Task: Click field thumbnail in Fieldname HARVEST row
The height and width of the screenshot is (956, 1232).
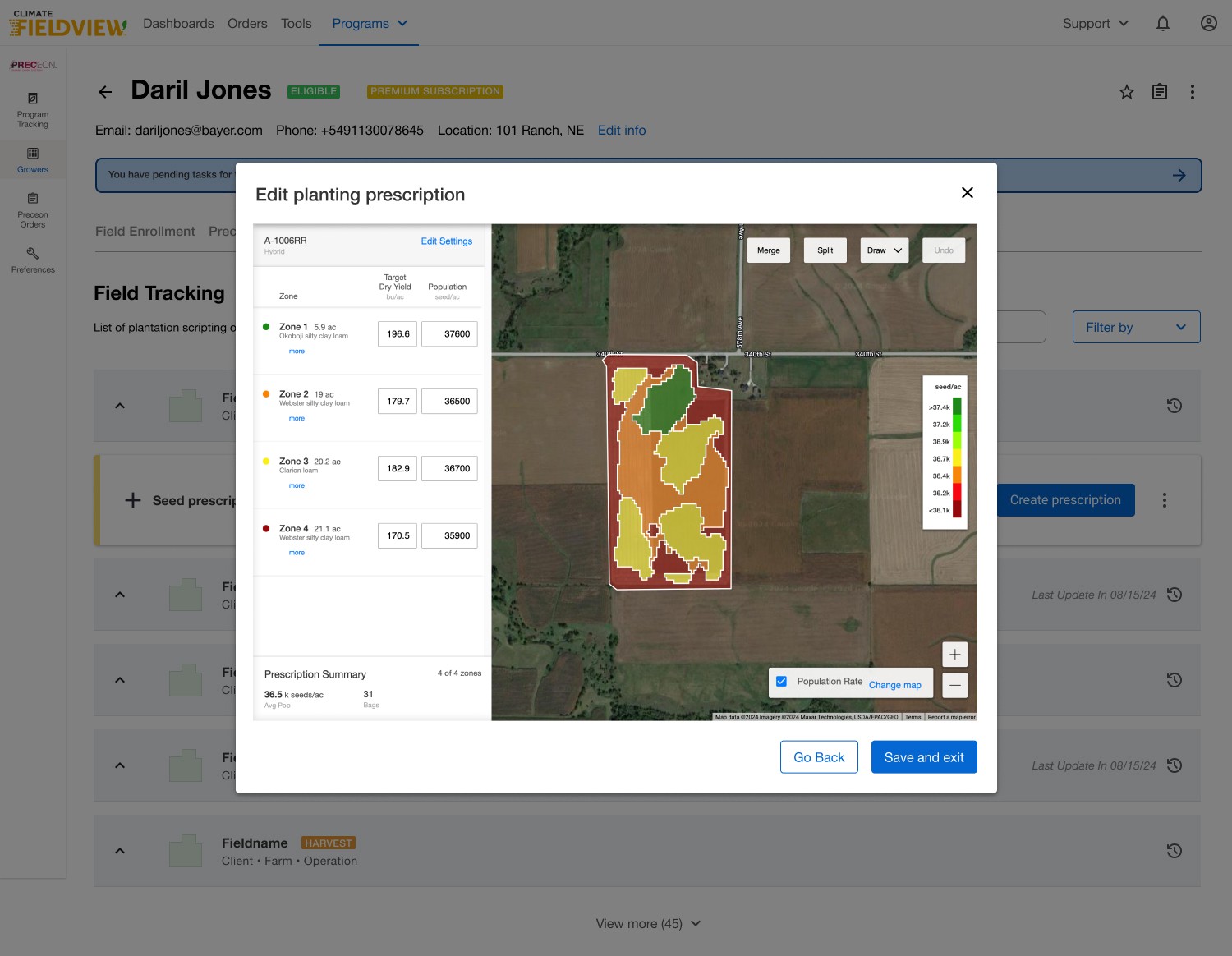Action: (x=186, y=851)
